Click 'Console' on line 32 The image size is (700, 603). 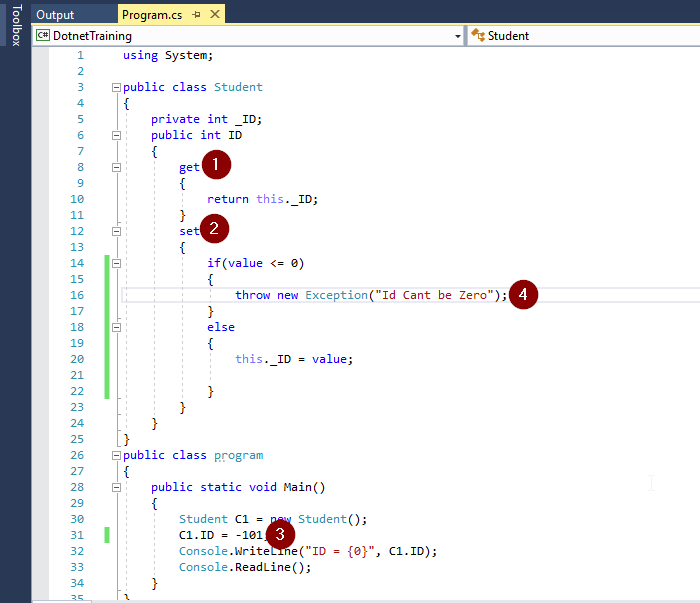[x=203, y=551]
